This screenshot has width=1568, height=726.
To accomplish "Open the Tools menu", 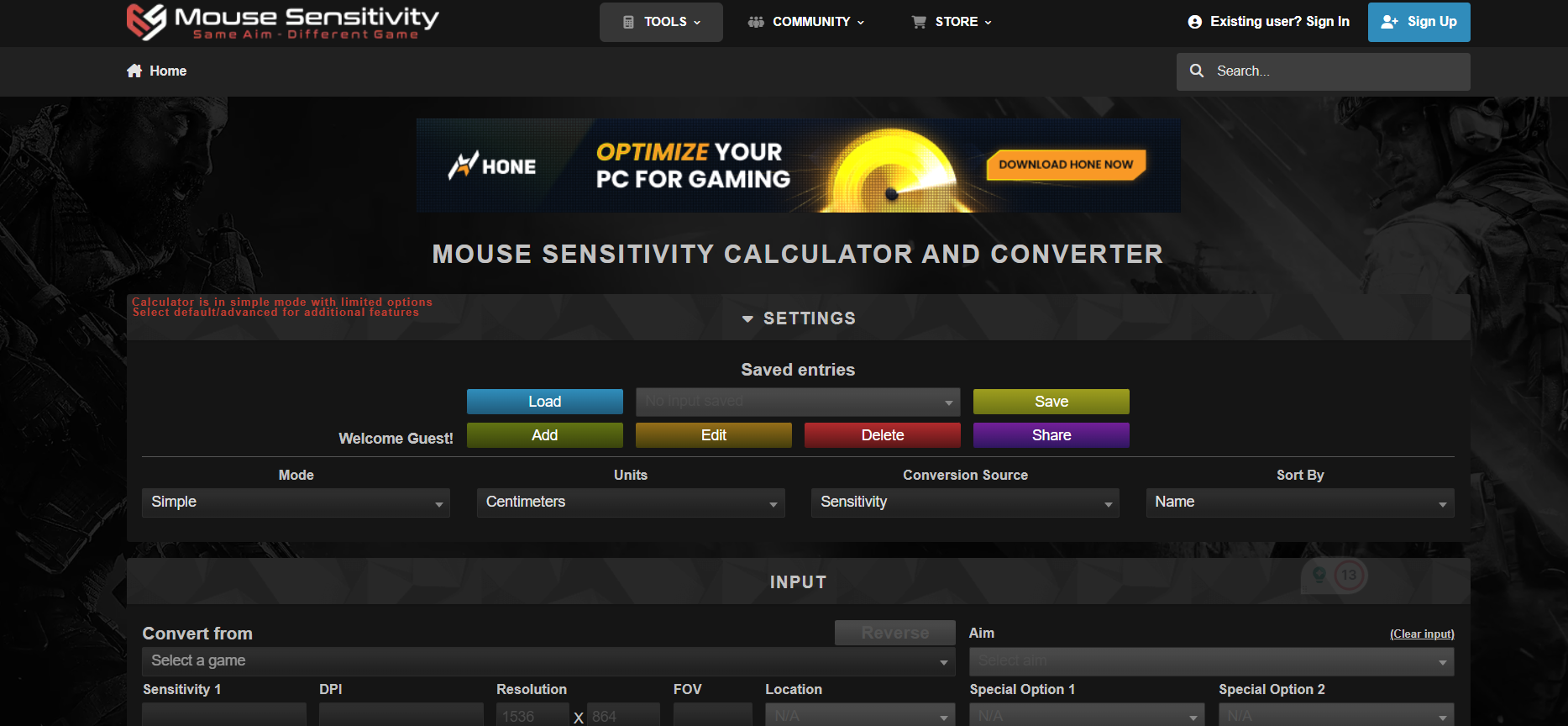I will pos(661,22).
